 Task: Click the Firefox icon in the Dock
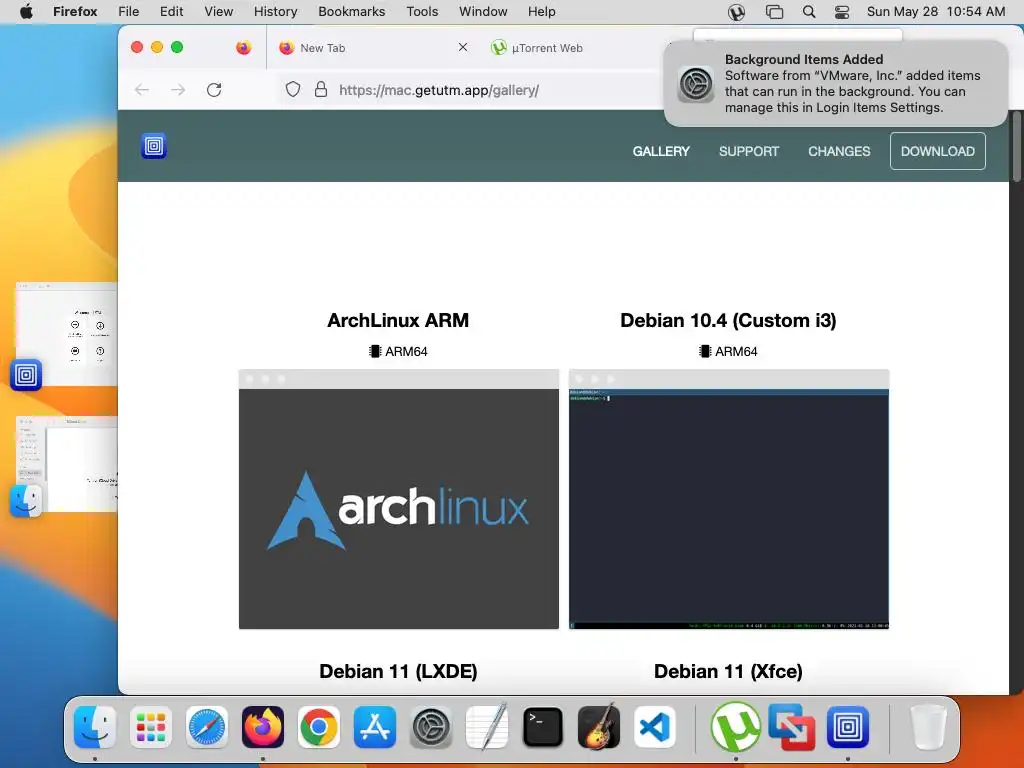(x=263, y=727)
